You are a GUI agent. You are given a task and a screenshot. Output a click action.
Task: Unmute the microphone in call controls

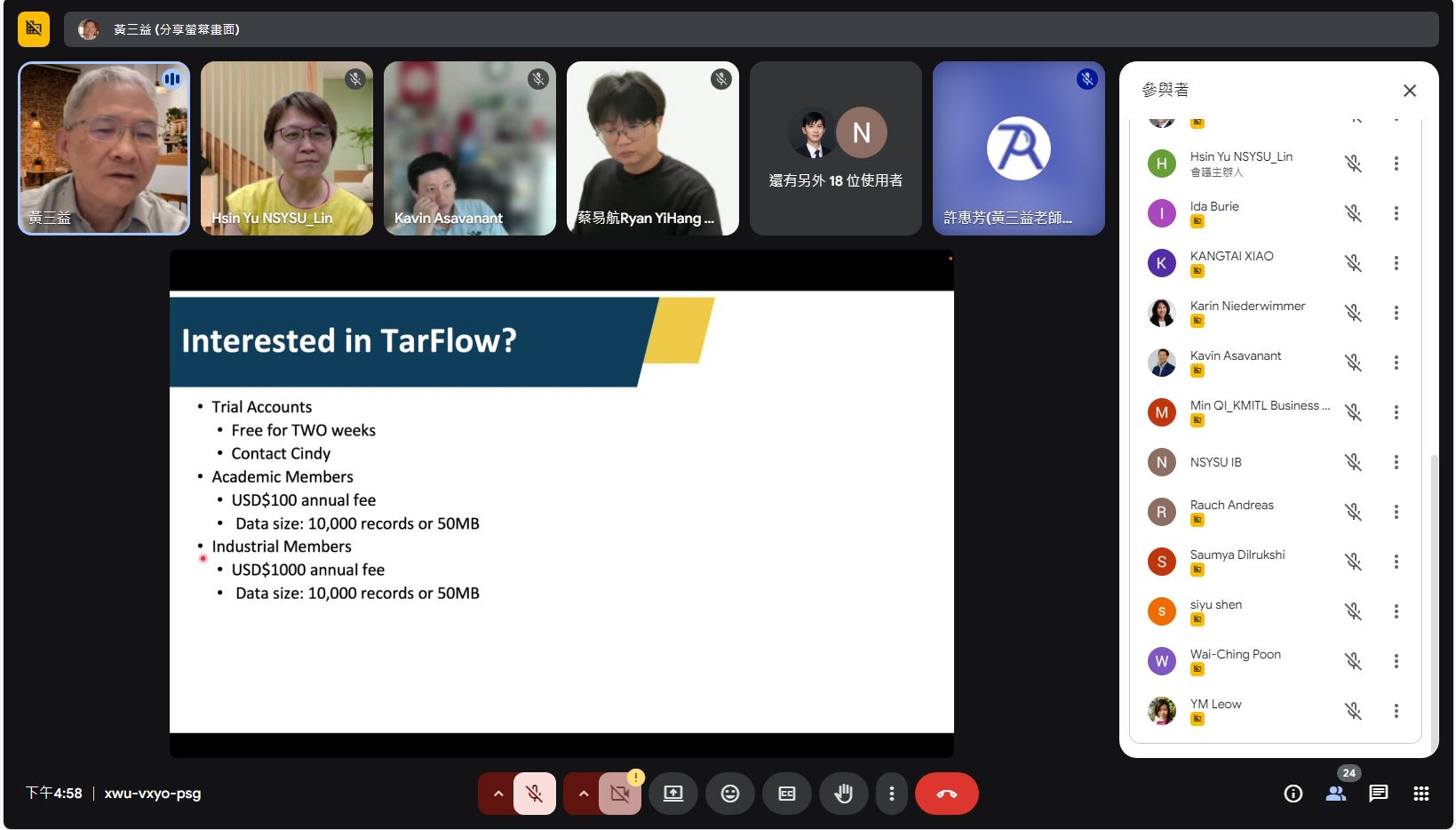(x=535, y=794)
